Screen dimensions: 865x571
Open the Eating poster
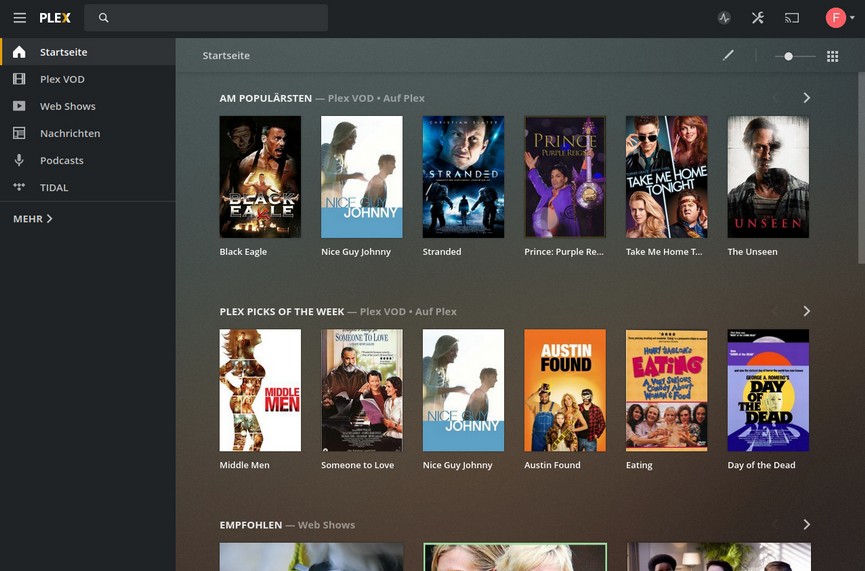(x=666, y=390)
